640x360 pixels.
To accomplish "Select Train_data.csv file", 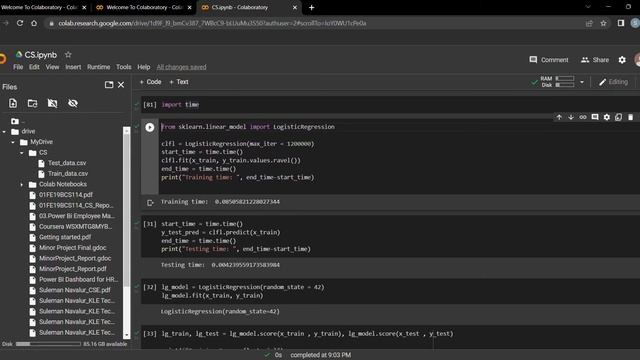I will coord(68,173).
